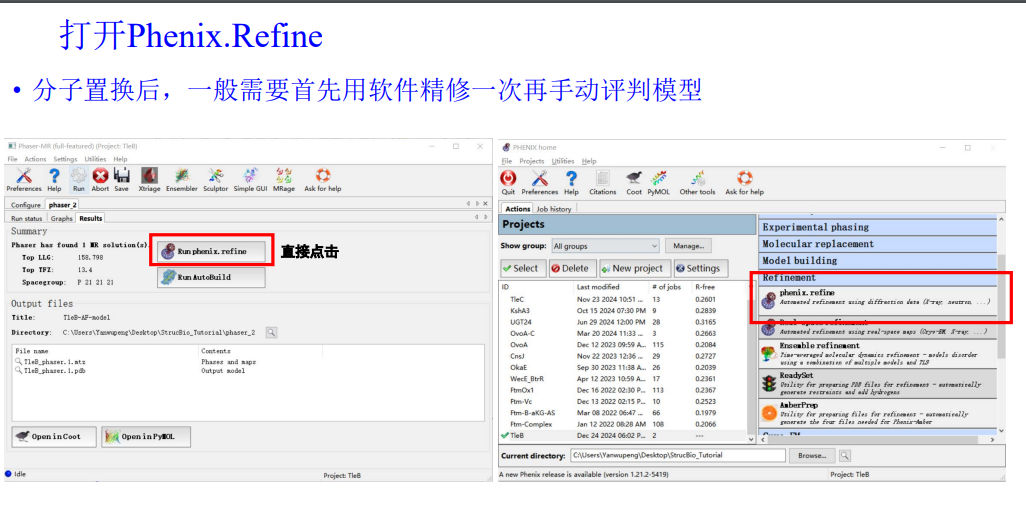This screenshot has width=1026, height=515.
Task: Switch to Job history tab
Action: [554, 209]
